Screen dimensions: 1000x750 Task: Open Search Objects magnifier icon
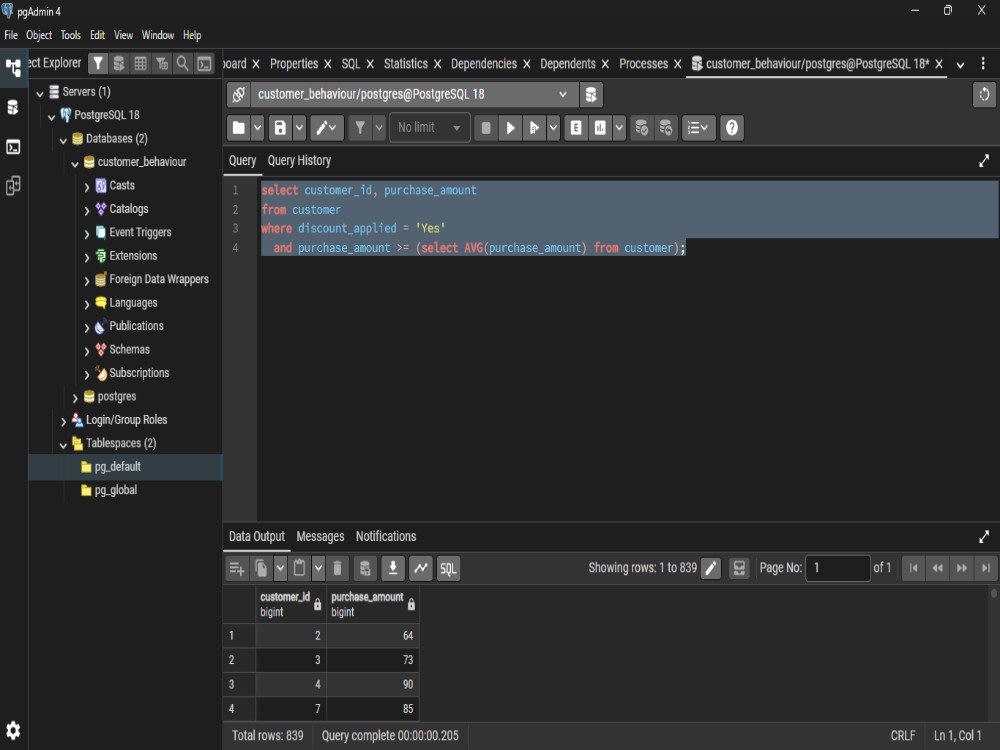pyautogui.click(x=182, y=63)
